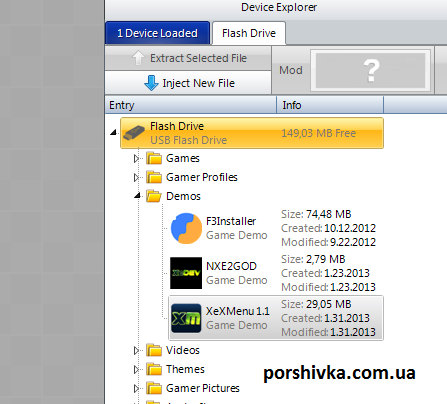Image resolution: width=447 pixels, height=404 pixels.
Task: Click the Mod question mark placeholder
Action: tap(371, 70)
